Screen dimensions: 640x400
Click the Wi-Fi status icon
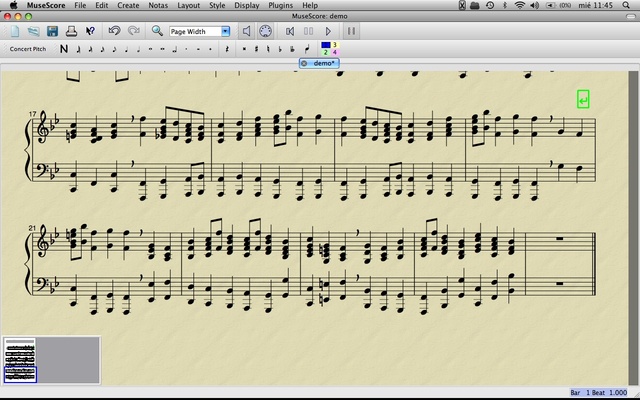(519, 5)
